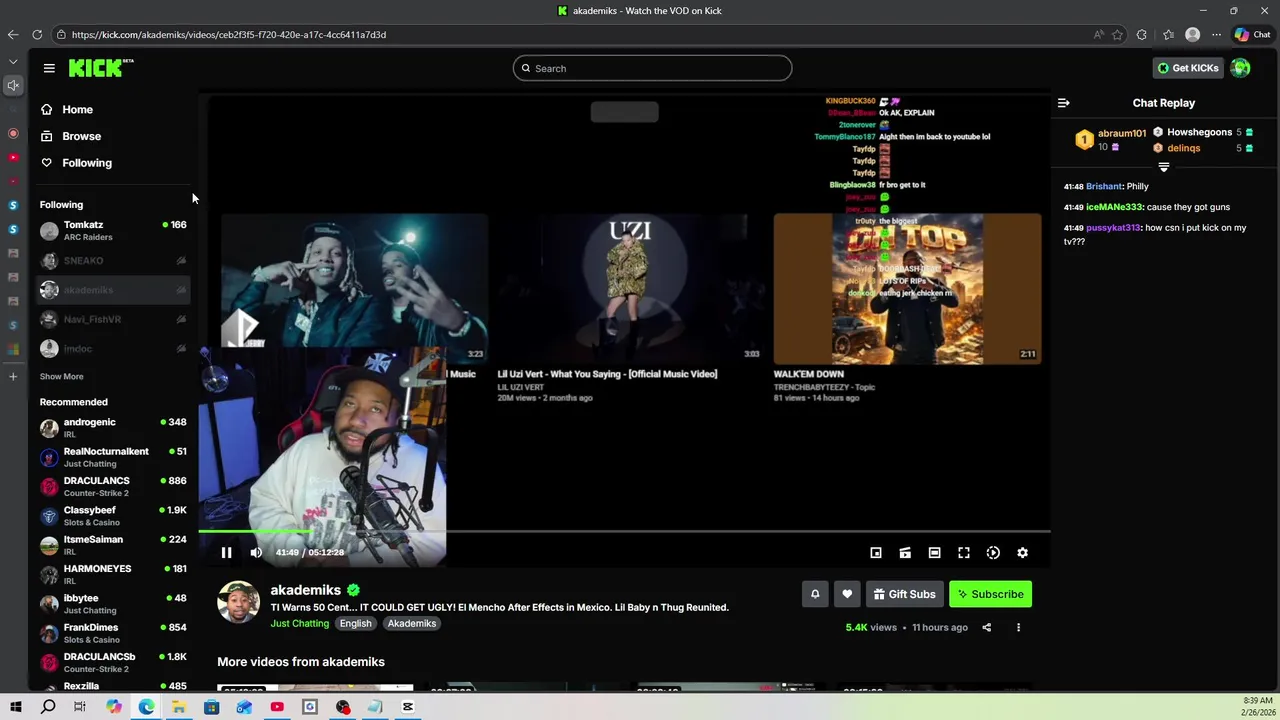Open recommended channel Classybeef
Screen dimensions: 1280x720
coord(113,516)
